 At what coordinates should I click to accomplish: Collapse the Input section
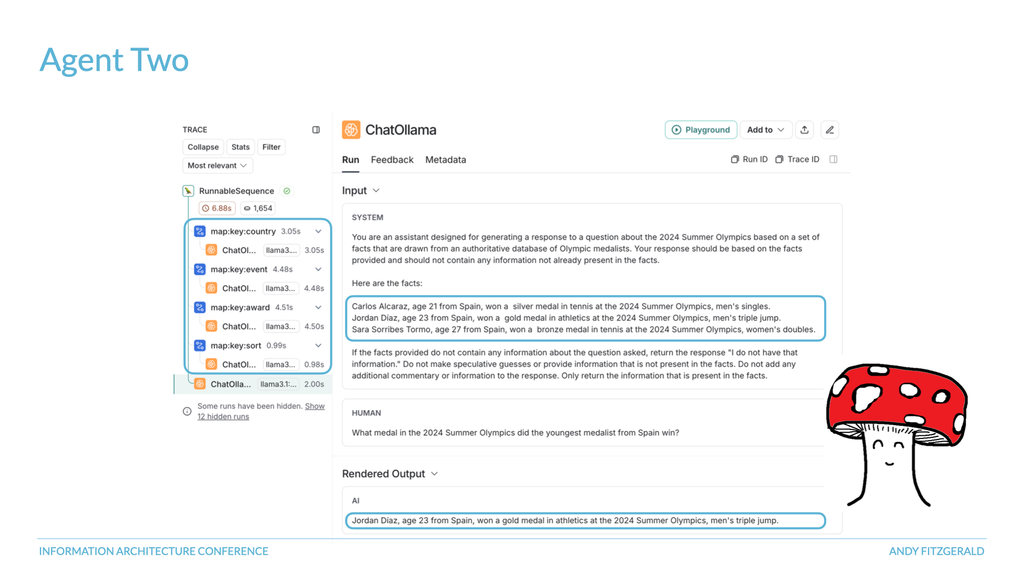[x=360, y=191]
